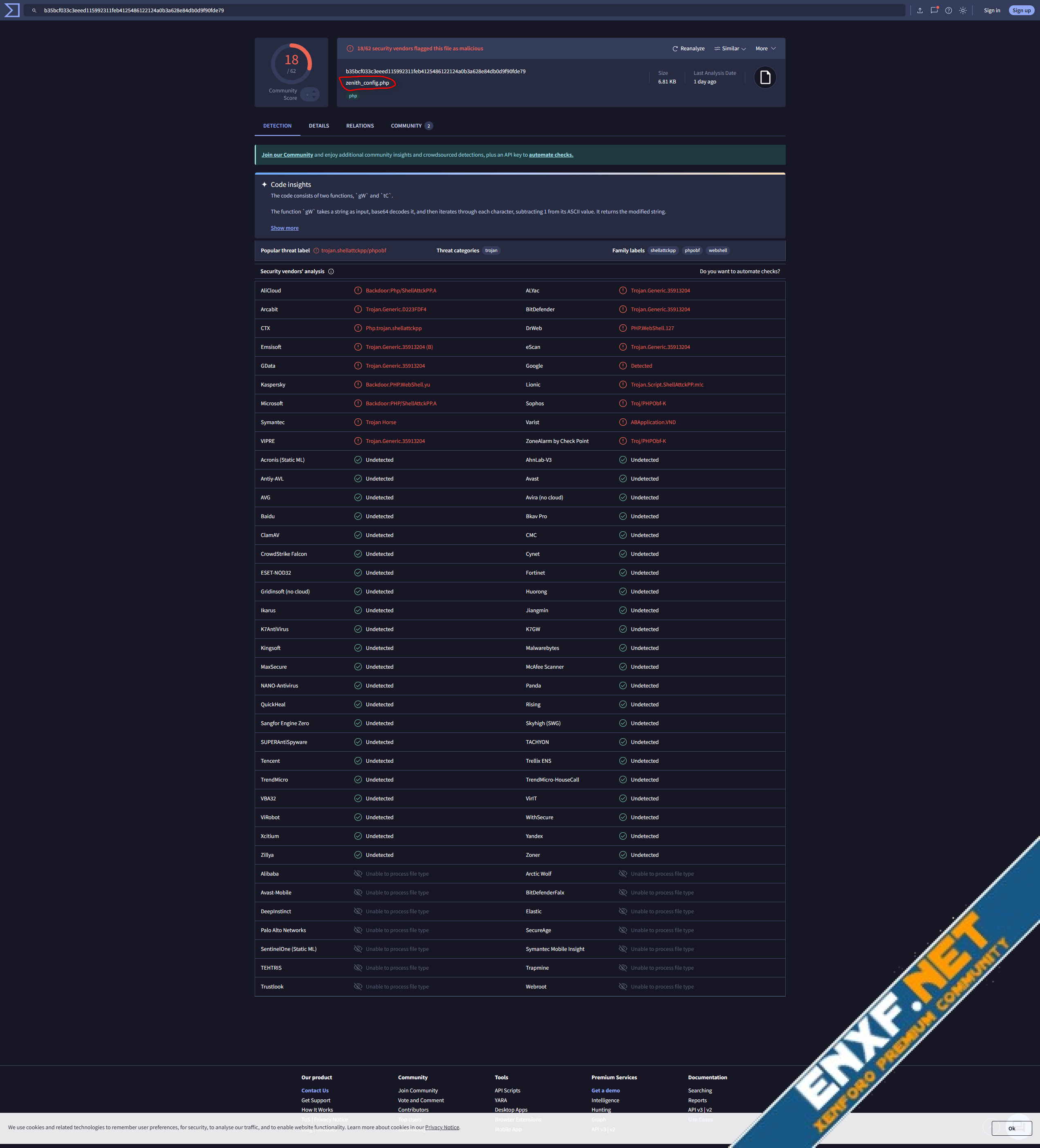This screenshot has width=1040, height=1148.
Task: Open the notifications icon in header
Action: pyautogui.click(x=934, y=10)
